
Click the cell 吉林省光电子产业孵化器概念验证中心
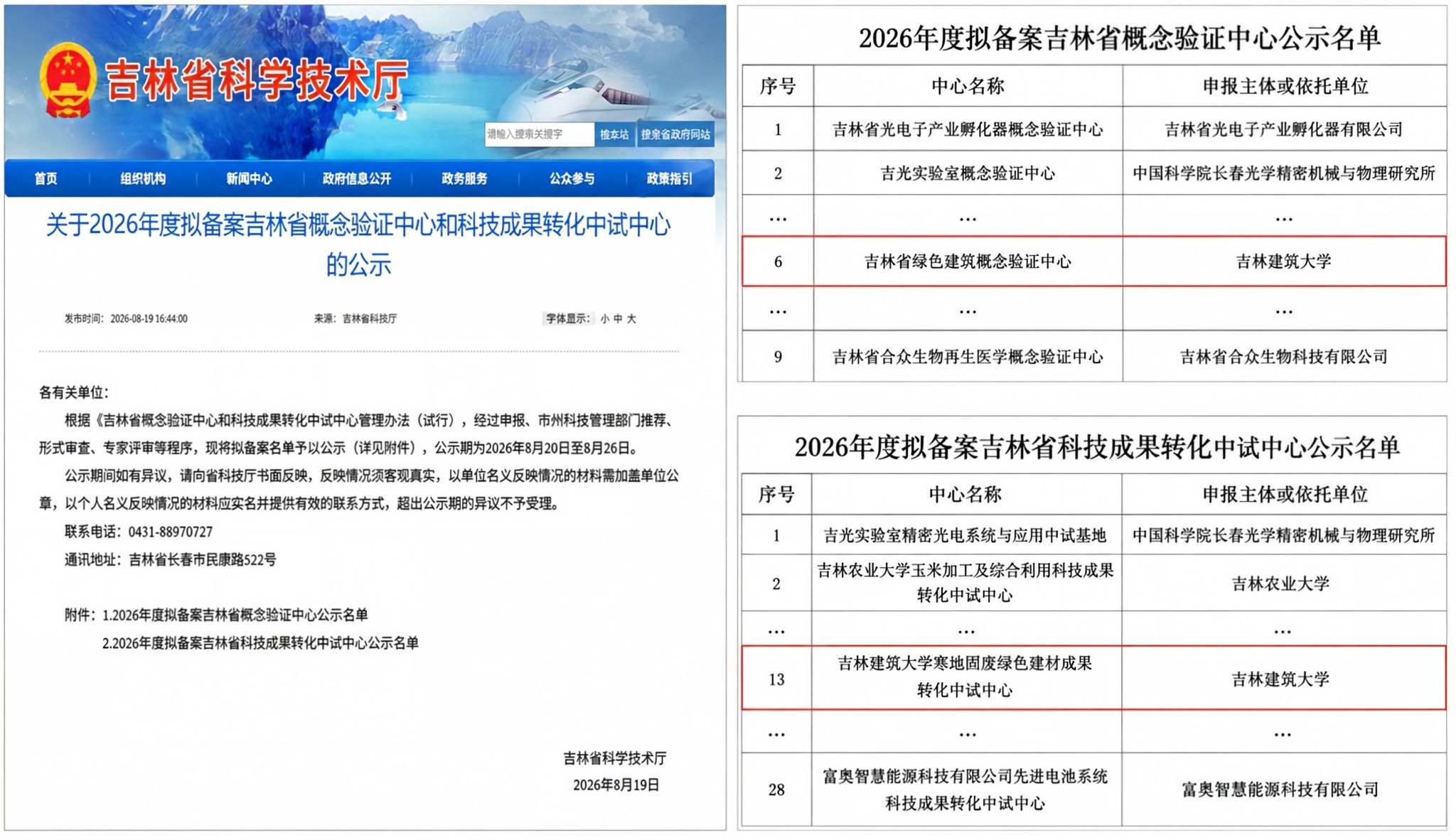968,129
